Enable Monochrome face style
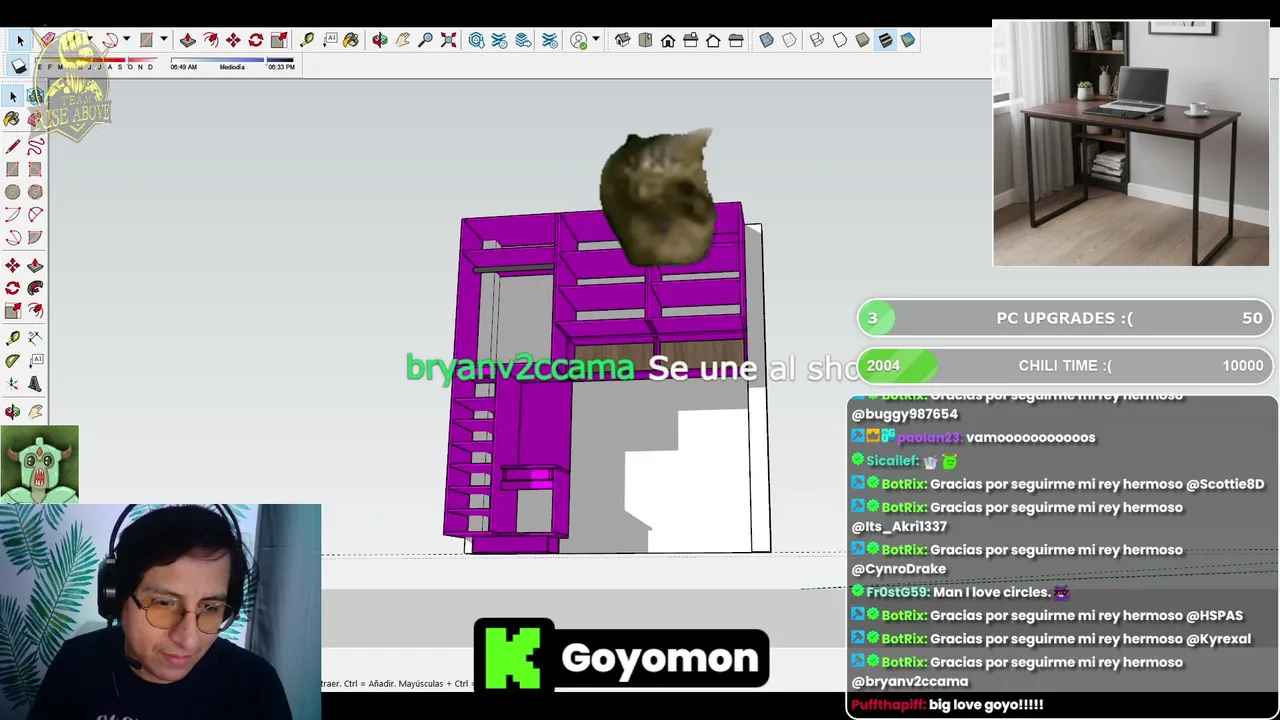The image size is (1280, 720). coord(908,40)
